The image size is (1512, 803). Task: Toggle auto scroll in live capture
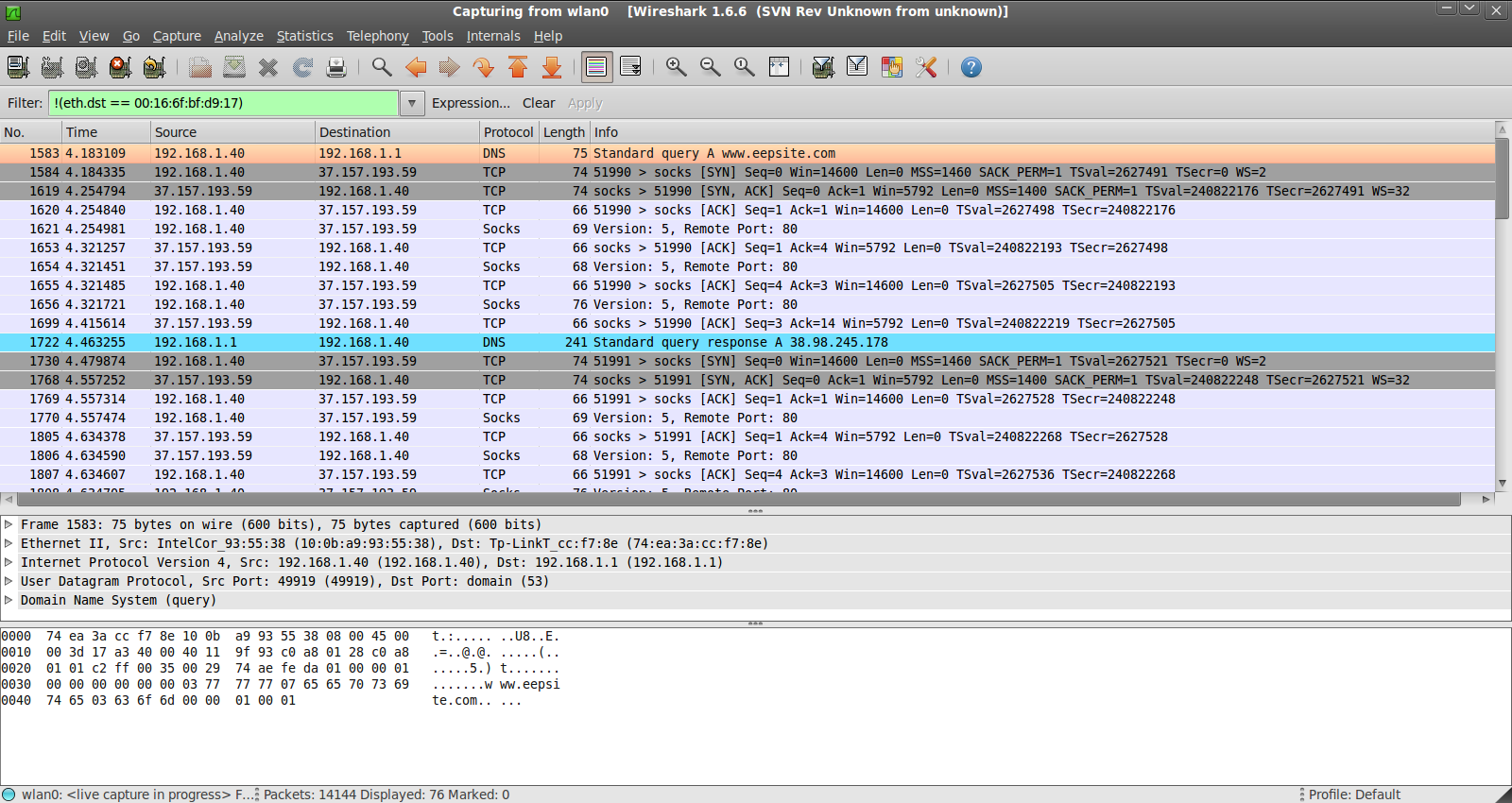tap(631, 67)
